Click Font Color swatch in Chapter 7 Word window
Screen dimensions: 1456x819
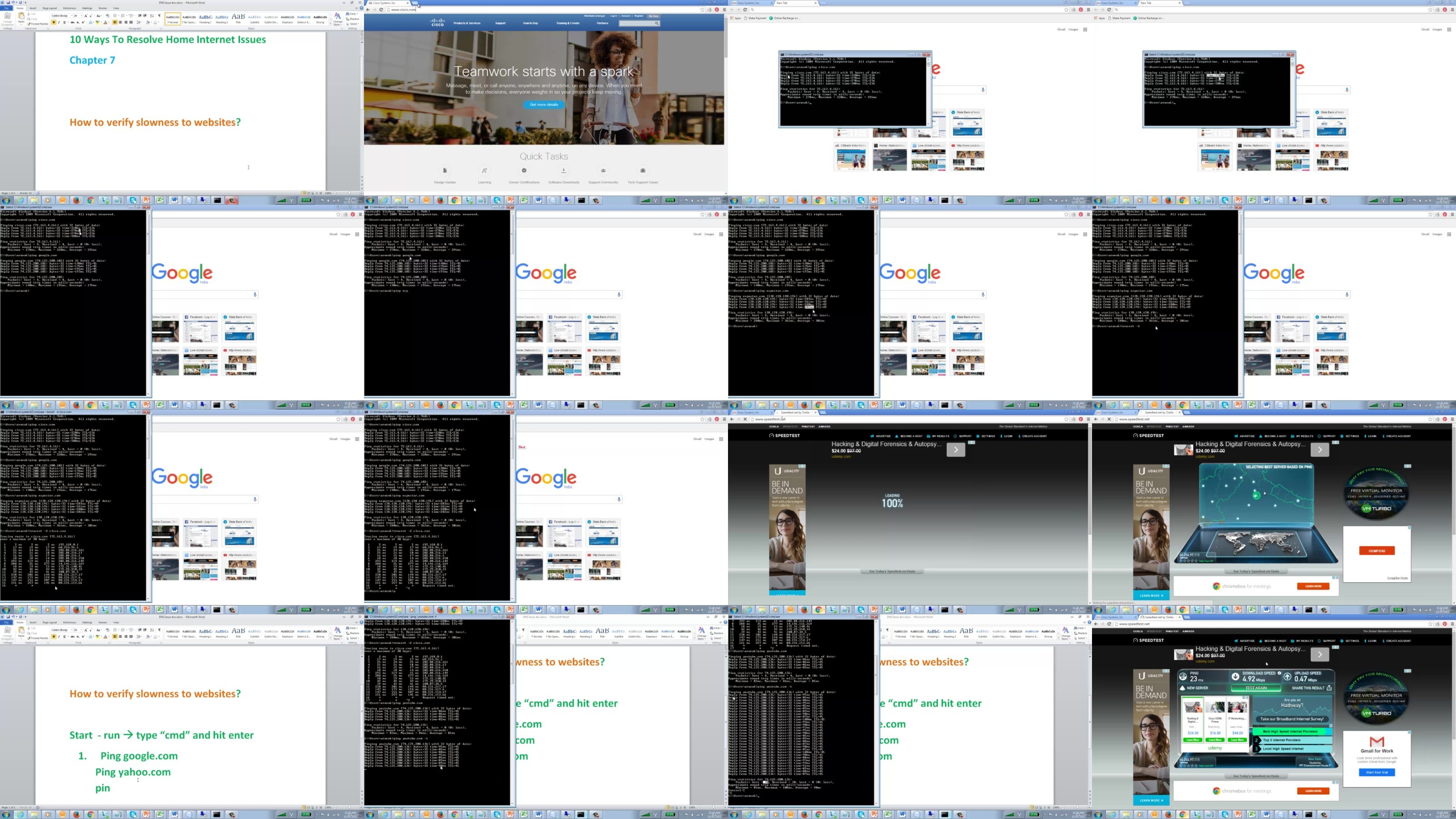(105, 22)
